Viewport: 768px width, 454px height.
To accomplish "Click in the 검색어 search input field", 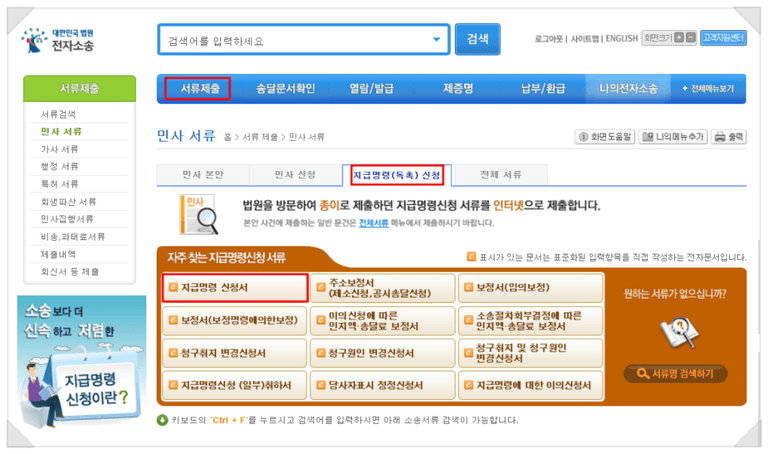I will 295,40.
